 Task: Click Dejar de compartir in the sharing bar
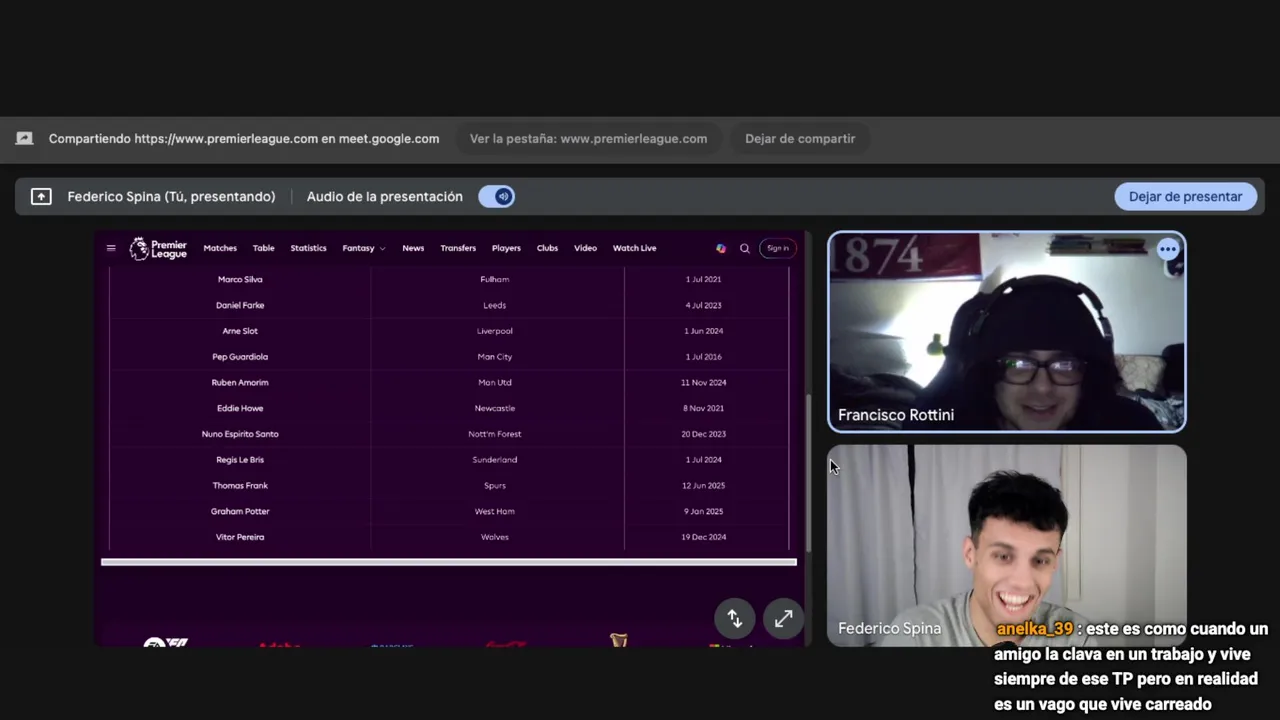click(800, 139)
